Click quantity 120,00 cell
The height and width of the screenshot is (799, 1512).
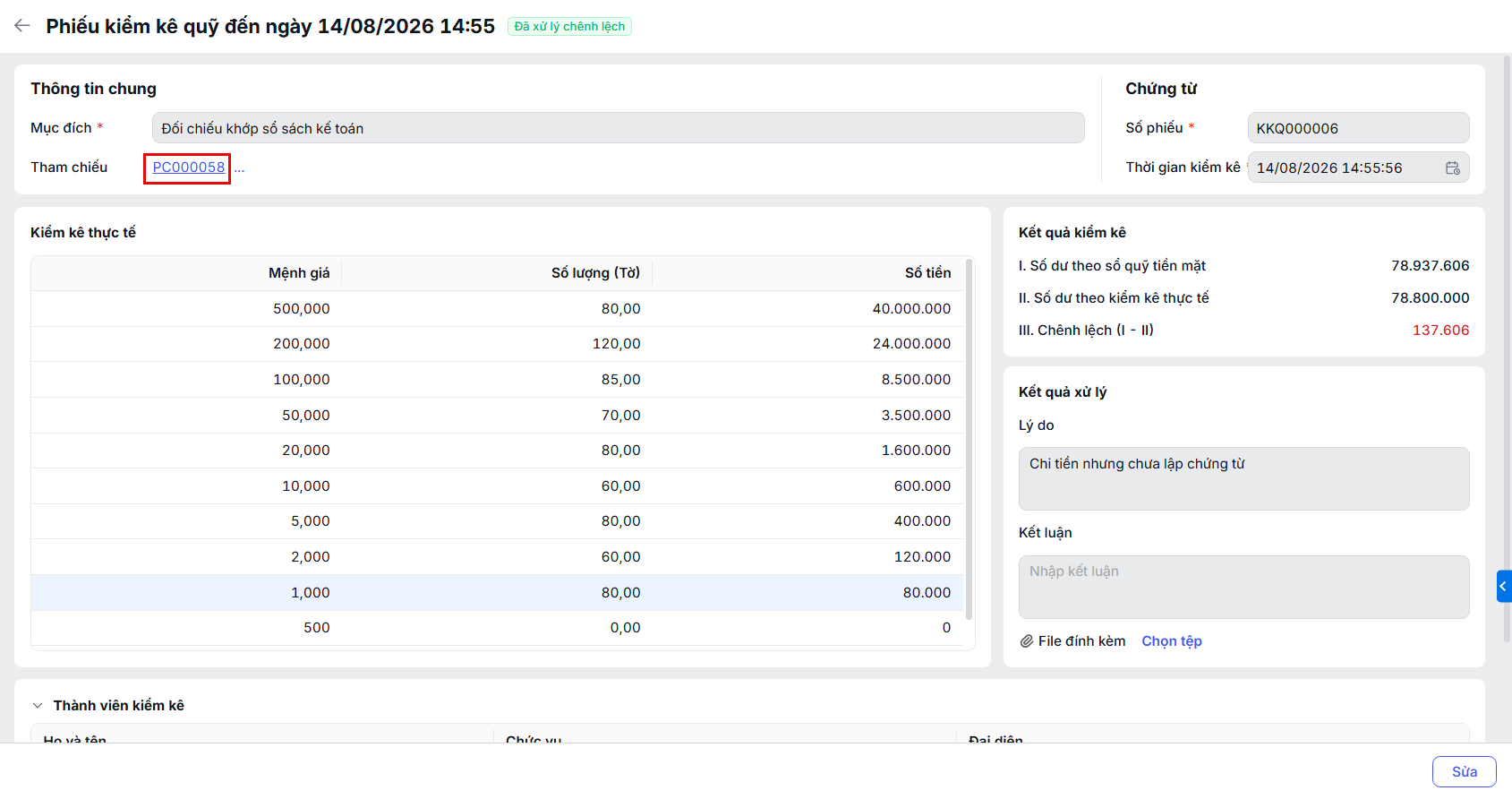tap(616, 344)
